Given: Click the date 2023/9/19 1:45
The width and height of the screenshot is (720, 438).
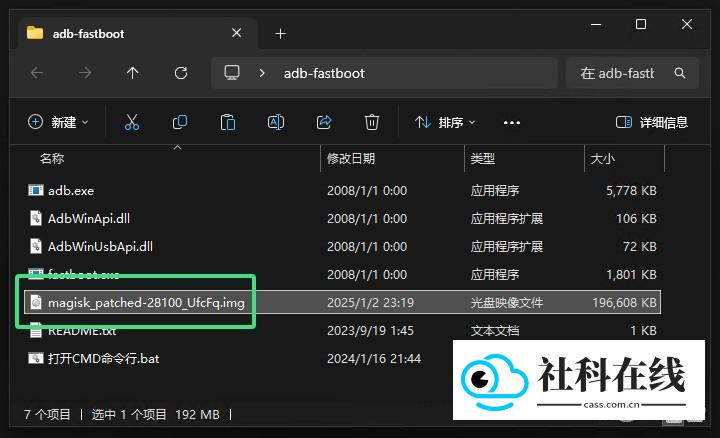Looking at the screenshot, I should [x=370, y=331].
